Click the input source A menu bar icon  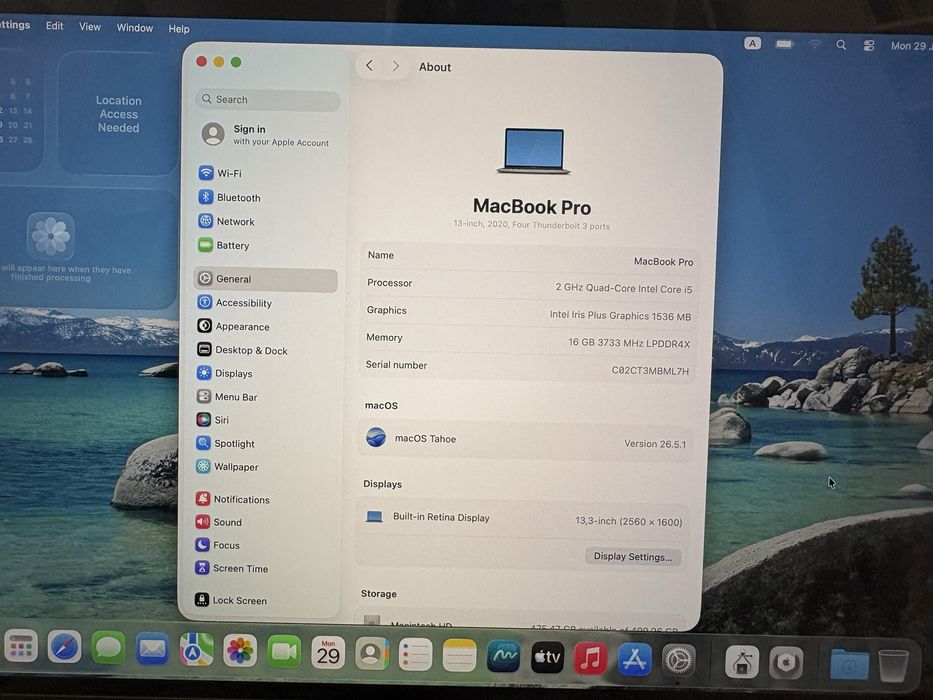[752, 43]
